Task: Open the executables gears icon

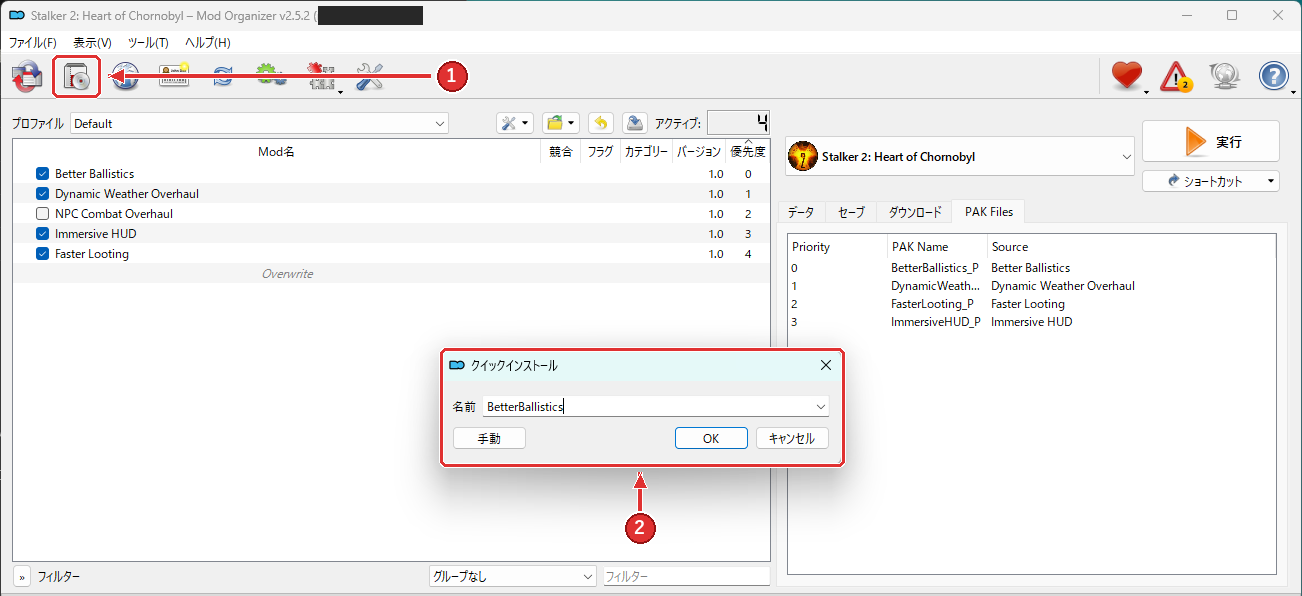Action: point(271,77)
